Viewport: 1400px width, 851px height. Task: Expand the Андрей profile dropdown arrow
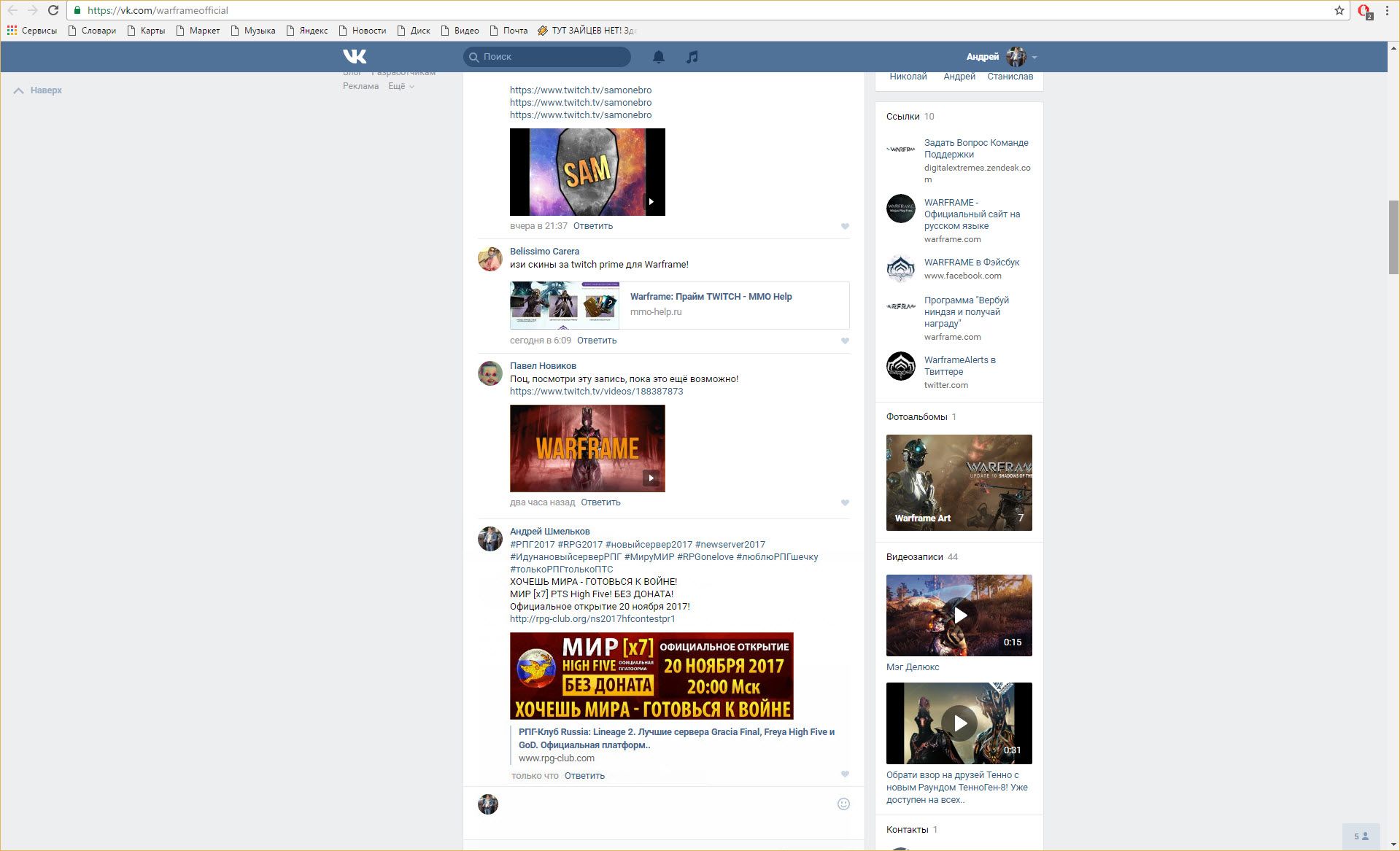click(1034, 57)
